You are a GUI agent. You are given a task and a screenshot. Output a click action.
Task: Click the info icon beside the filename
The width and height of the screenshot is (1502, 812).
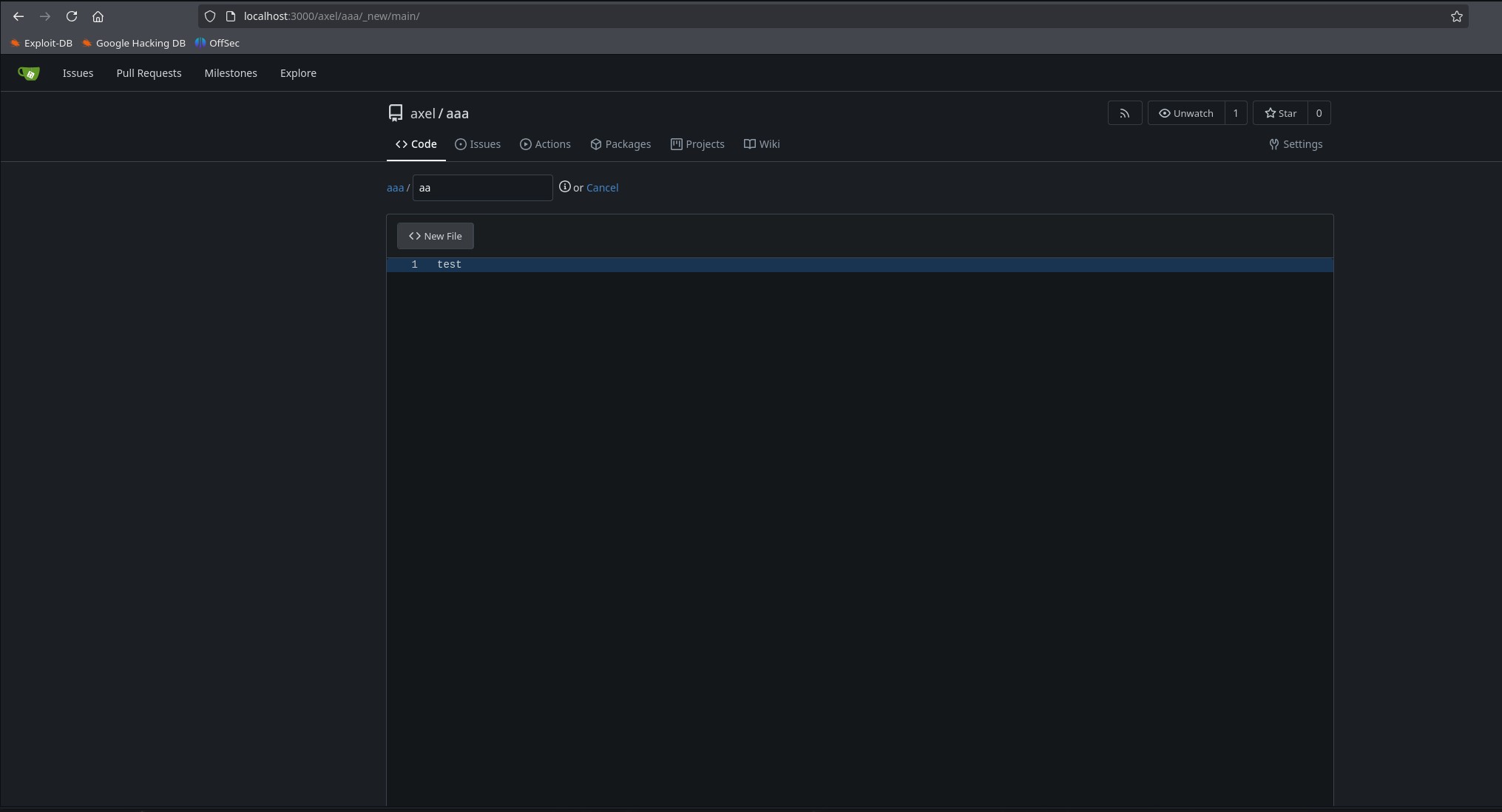(x=564, y=187)
